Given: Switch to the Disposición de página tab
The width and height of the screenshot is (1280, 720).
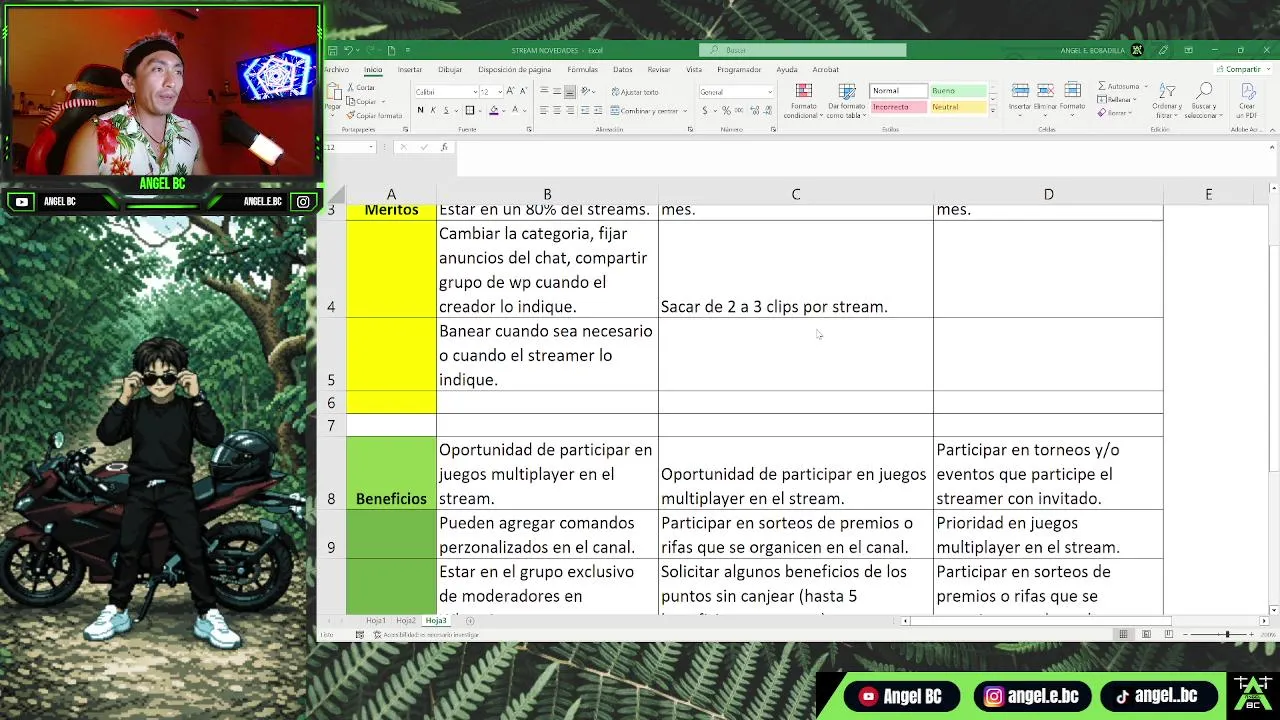Looking at the screenshot, I should (x=515, y=69).
